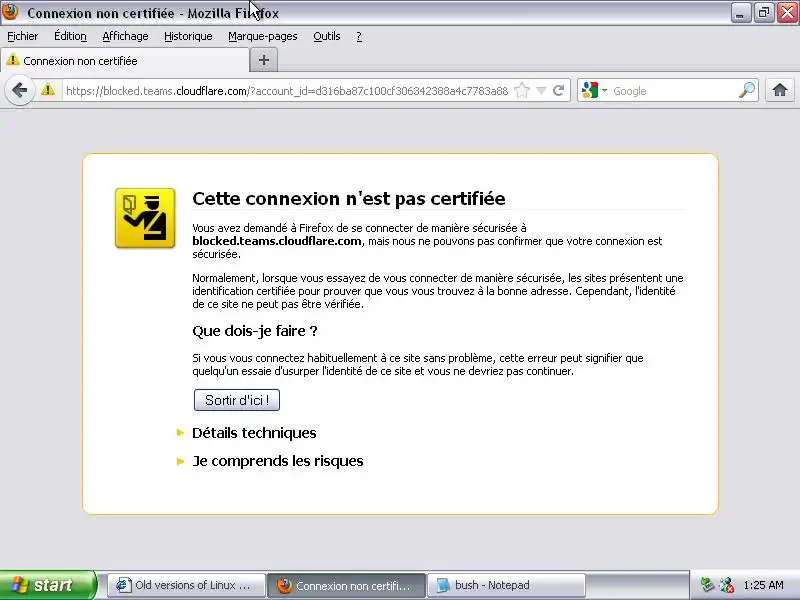Click Connexion non certifiée taskbar button
This screenshot has height=600, width=800.
[346, 585]
